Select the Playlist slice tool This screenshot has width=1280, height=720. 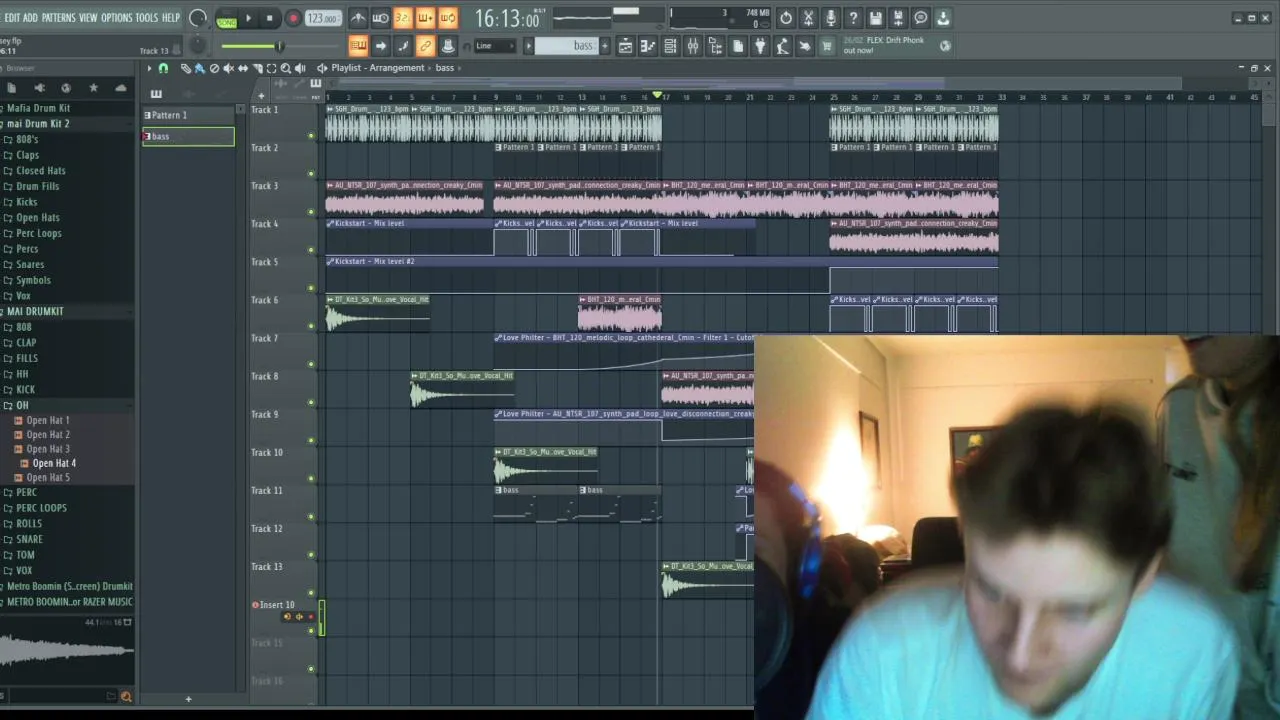coord(257,68)
